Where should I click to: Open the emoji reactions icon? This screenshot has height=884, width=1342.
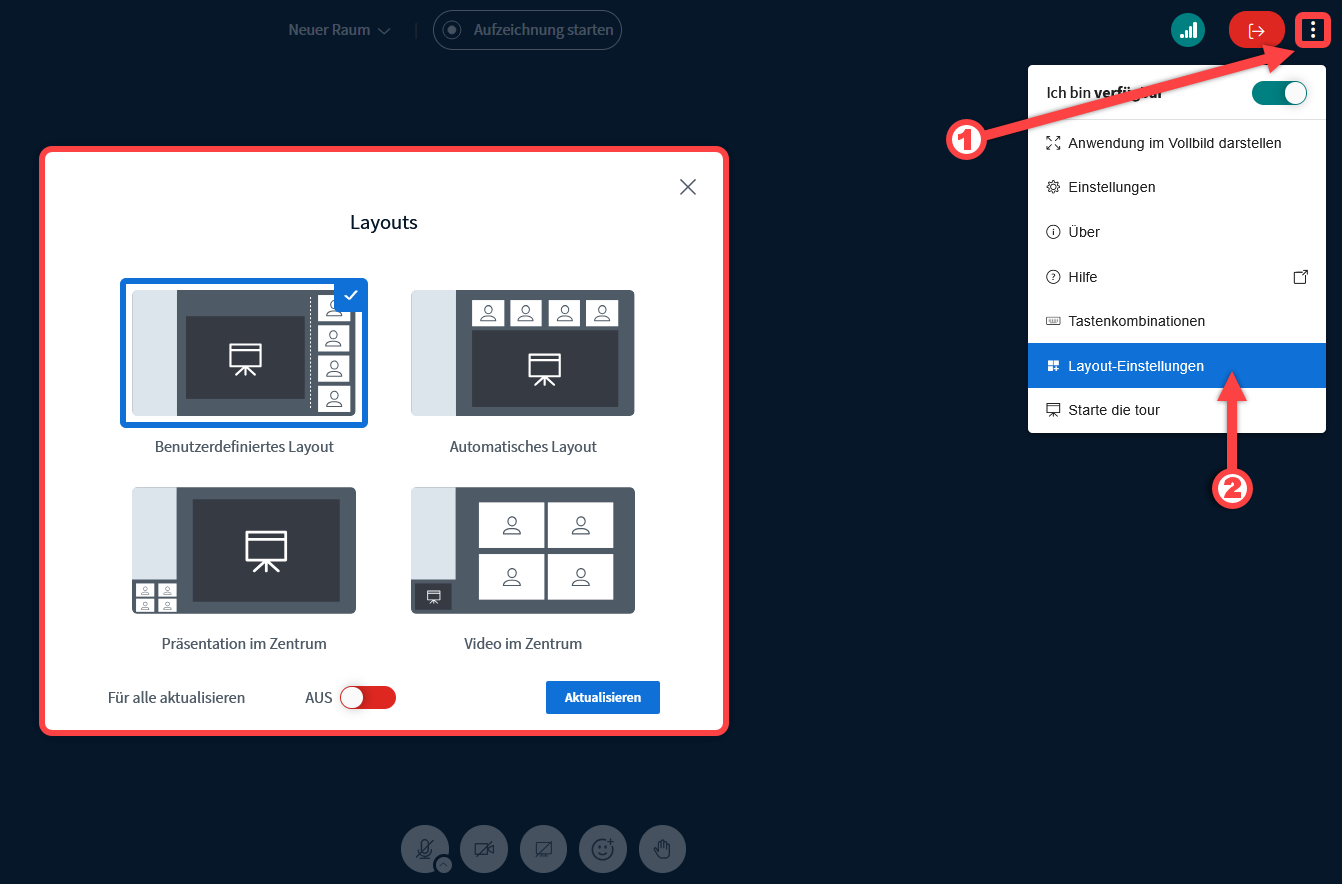(x=602, y=849)
